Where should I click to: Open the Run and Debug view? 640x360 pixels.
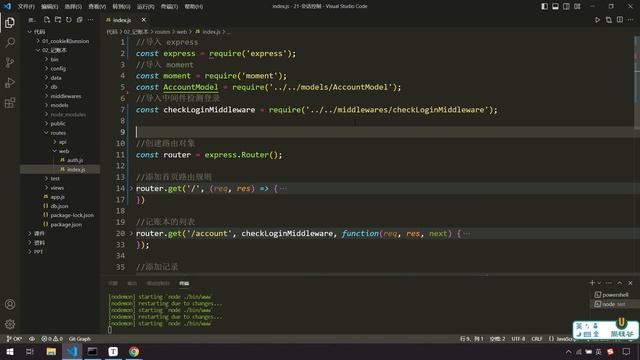pos(10,82)
